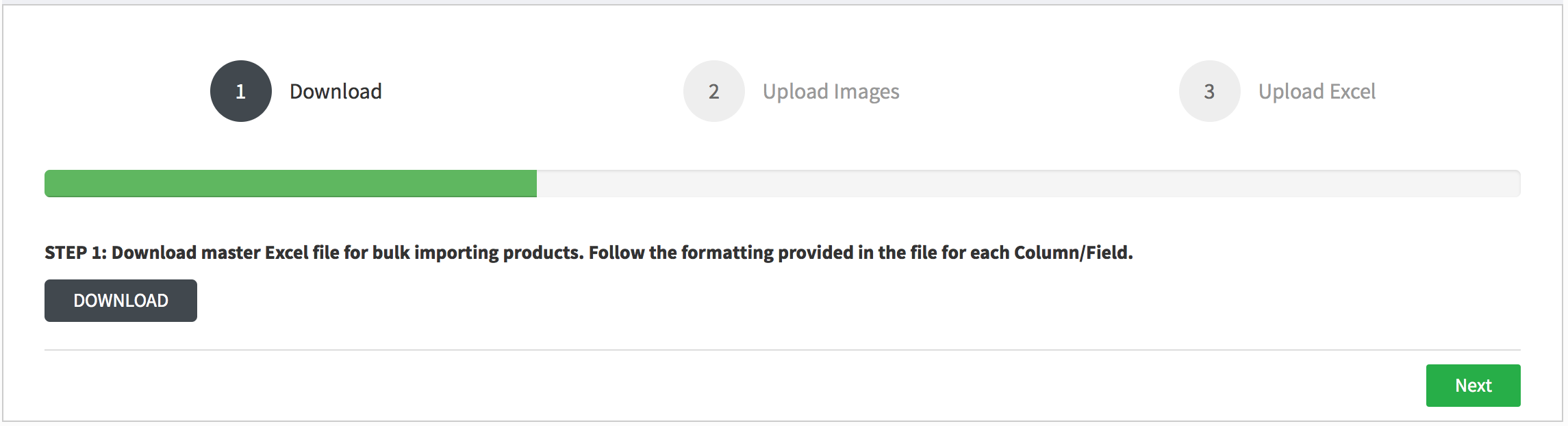Open the "Upload Excel" step label
The width and height of the screenshot is (1568, 426).
click(1317, 92)
